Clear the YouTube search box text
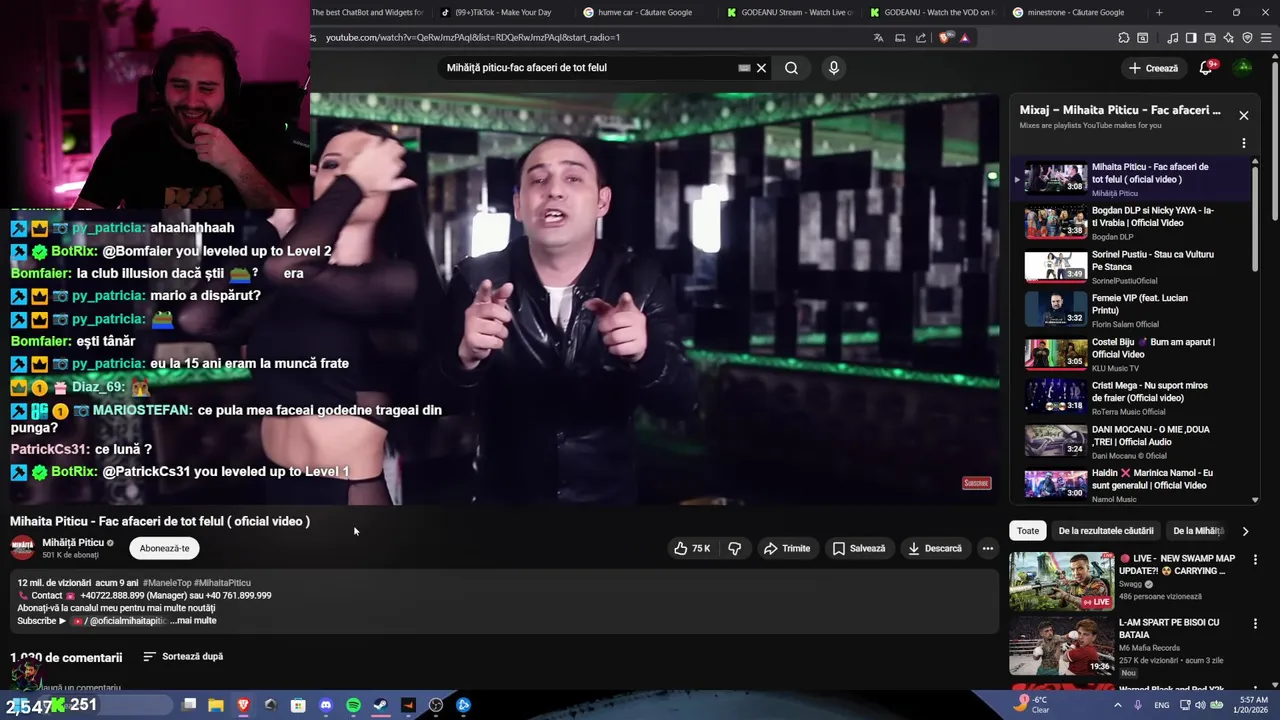This screenshot has width=1280, height=720. click(x=761, y=68)
